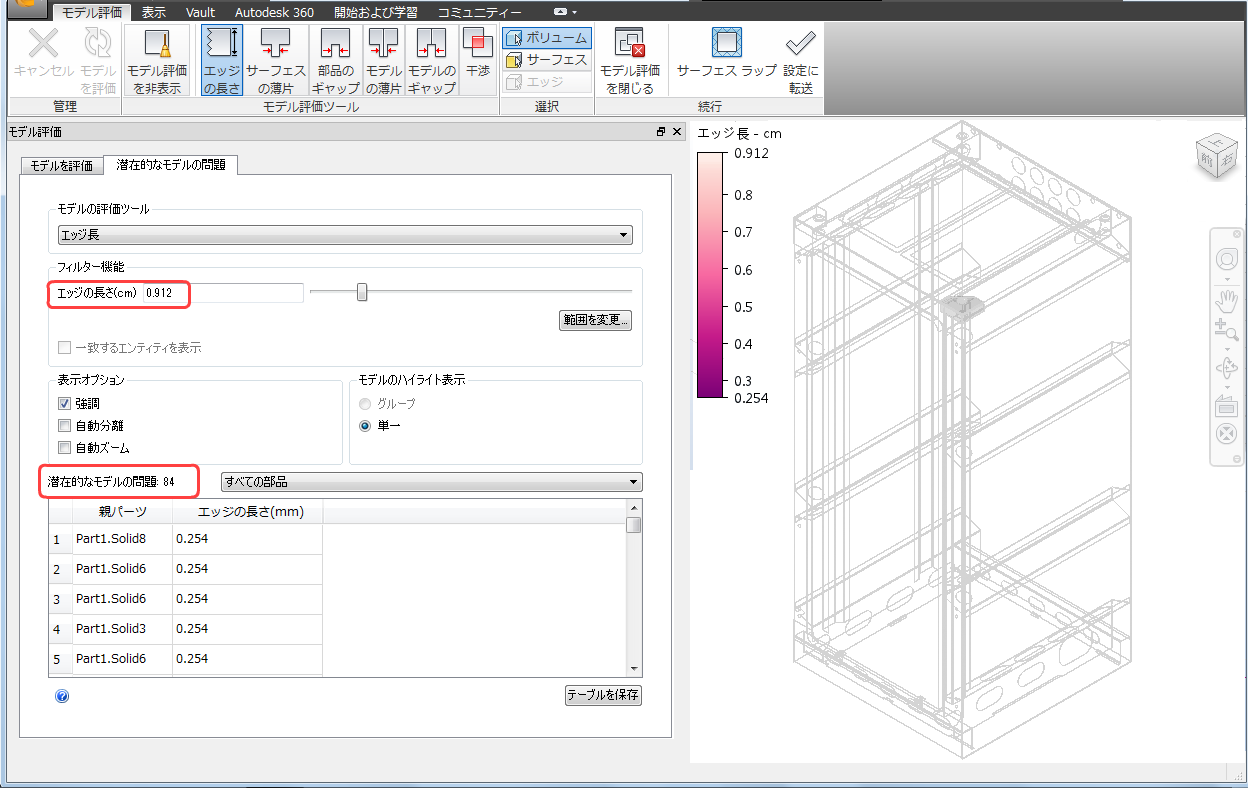
Task: Activate the Orbit navigation tool
Action: [1226, 367]
